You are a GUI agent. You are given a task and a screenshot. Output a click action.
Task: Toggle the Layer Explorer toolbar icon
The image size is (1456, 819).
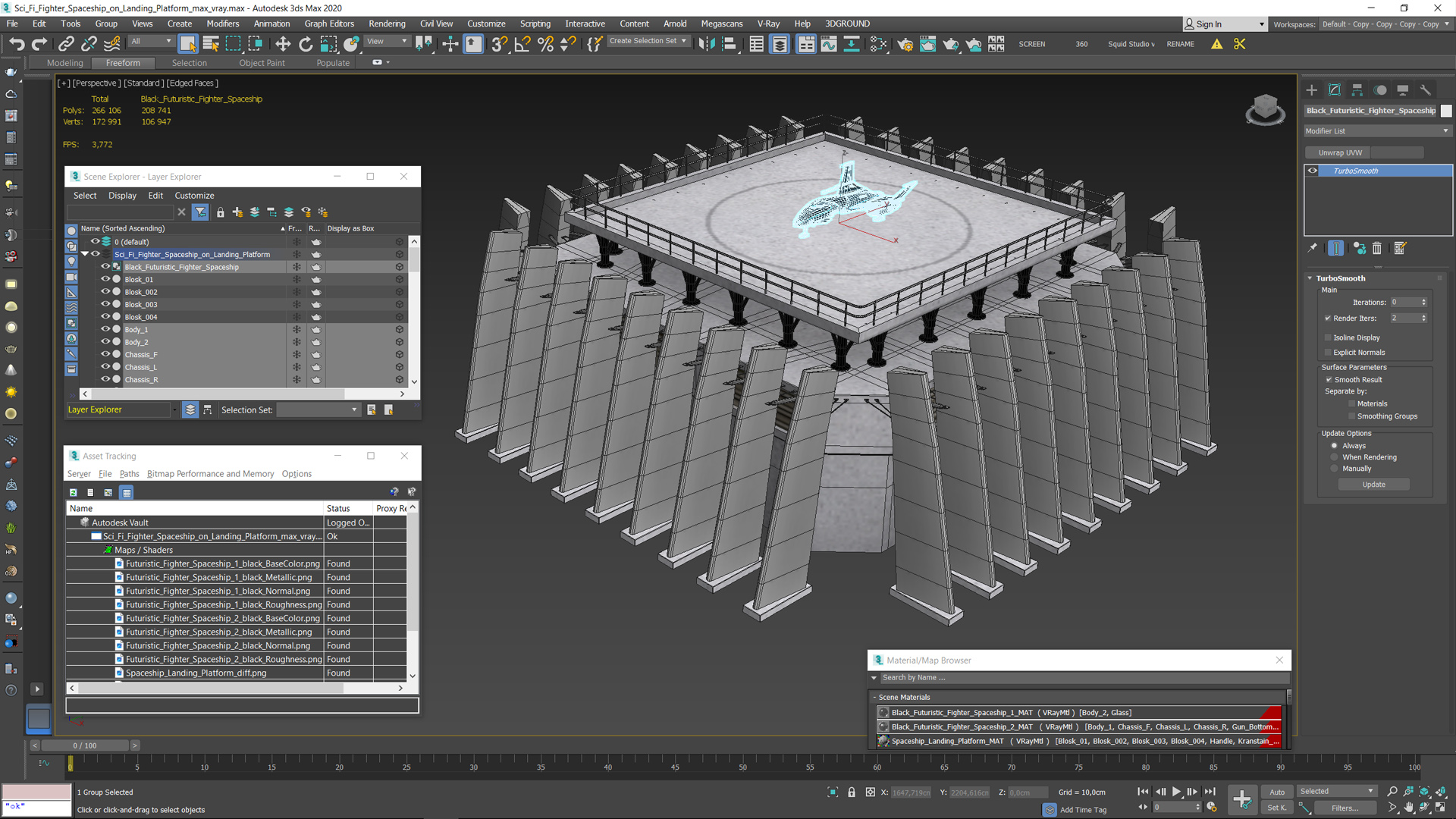click(780, 44)
